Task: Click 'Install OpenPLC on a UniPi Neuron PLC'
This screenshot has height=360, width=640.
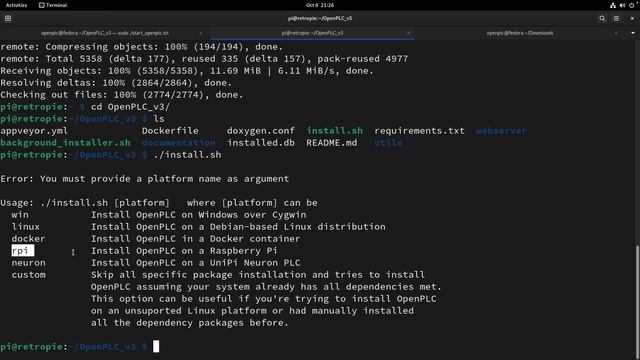Action: (x=196, y=262)
